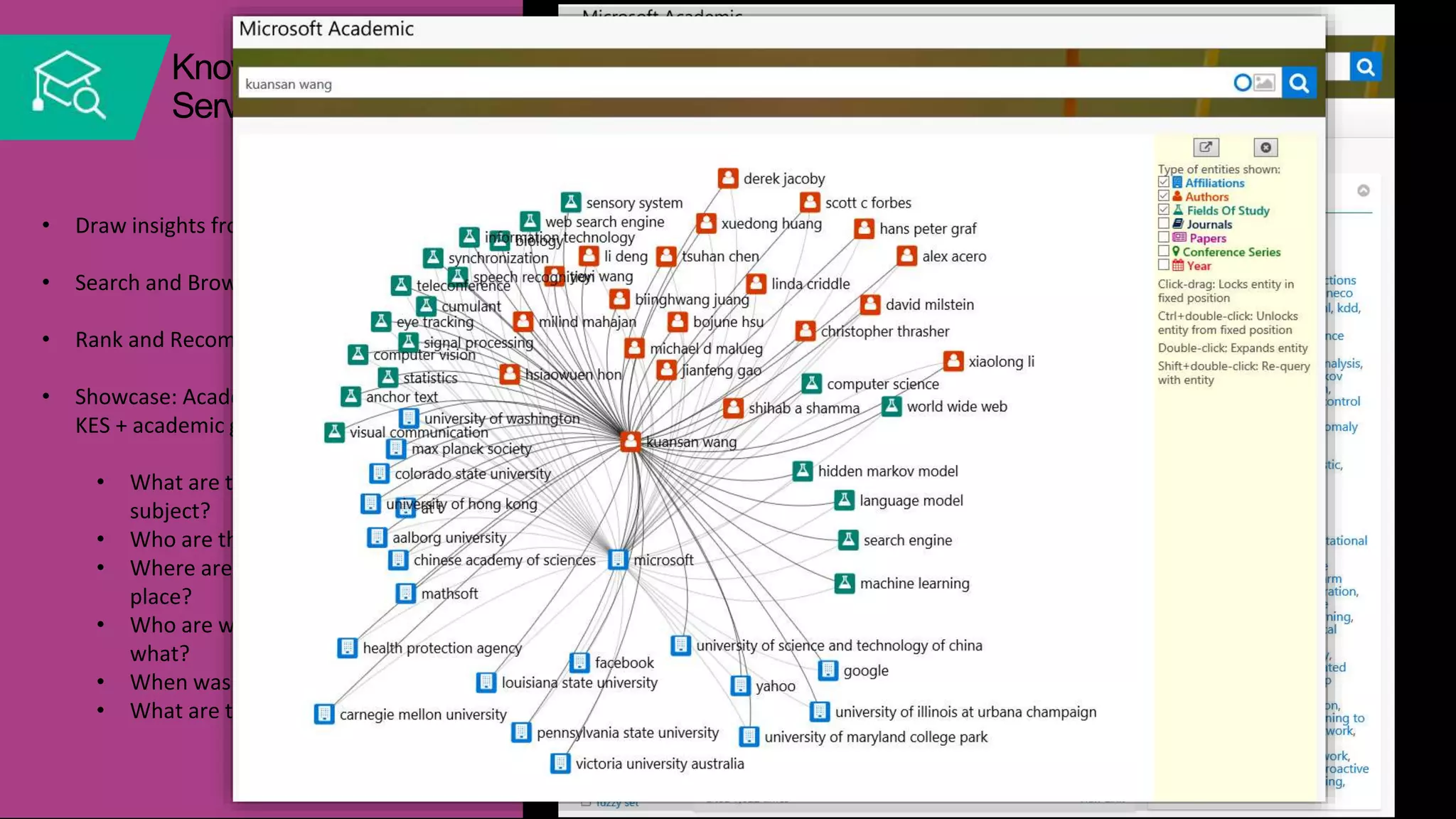This screenshot has width=1456, height=819.
Task: Click the Microsoft Academic window title
Action: [x=326, y=29]
